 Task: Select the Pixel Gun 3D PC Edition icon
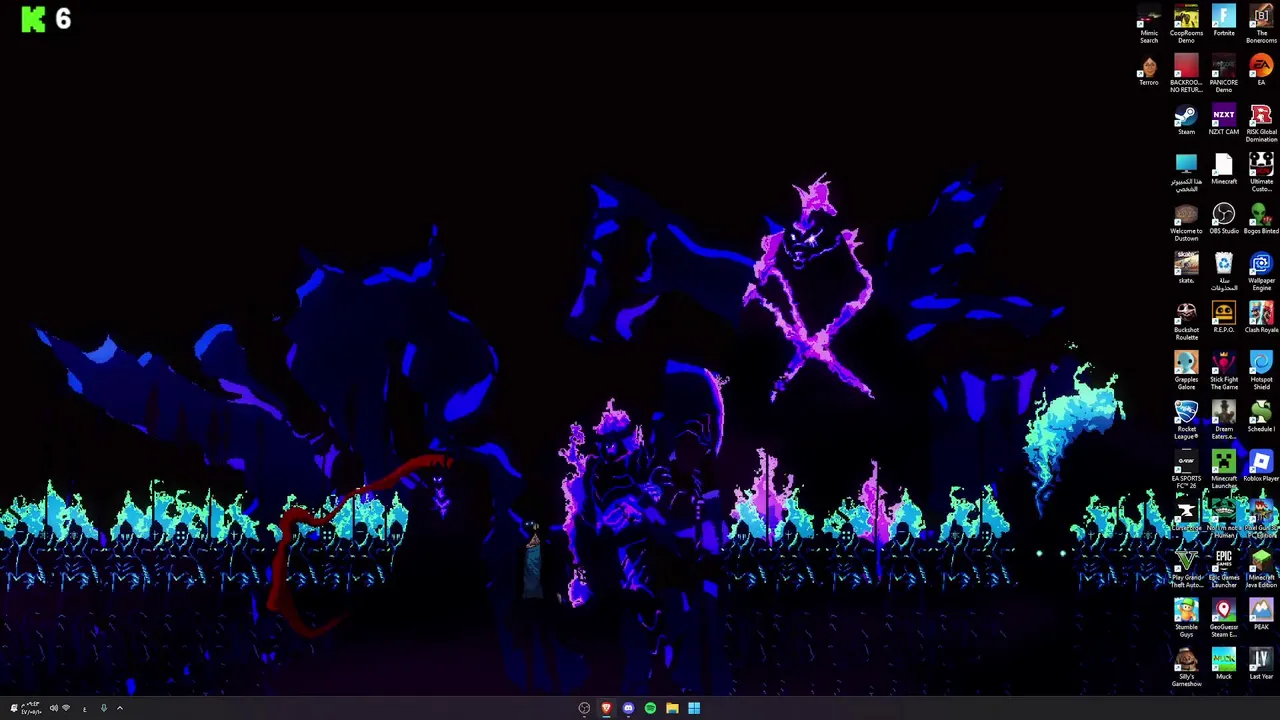1261,519
